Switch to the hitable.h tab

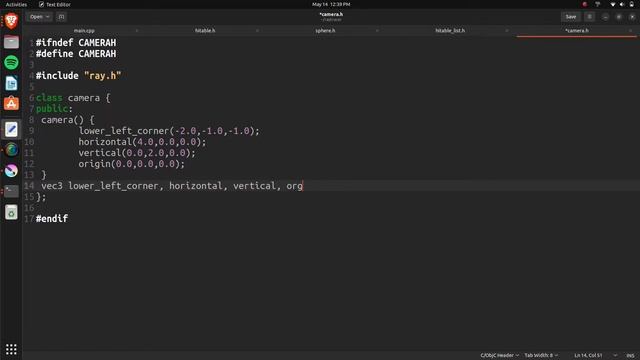coord(205,31)
